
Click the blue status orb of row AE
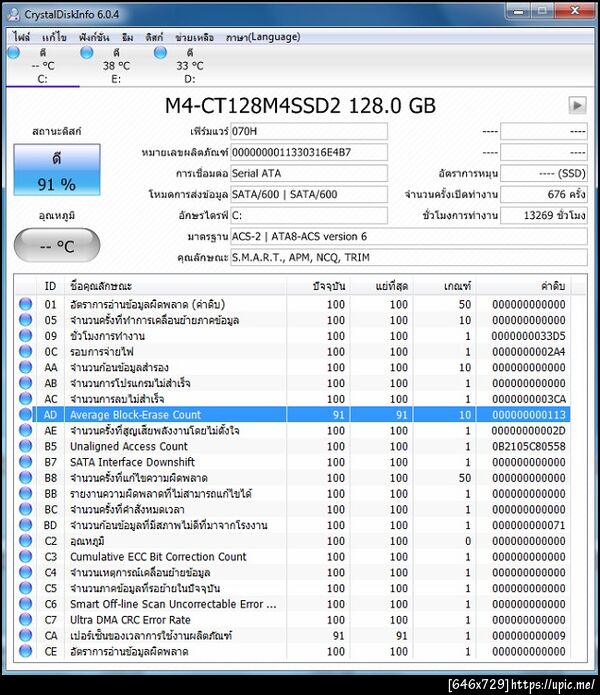26,430
